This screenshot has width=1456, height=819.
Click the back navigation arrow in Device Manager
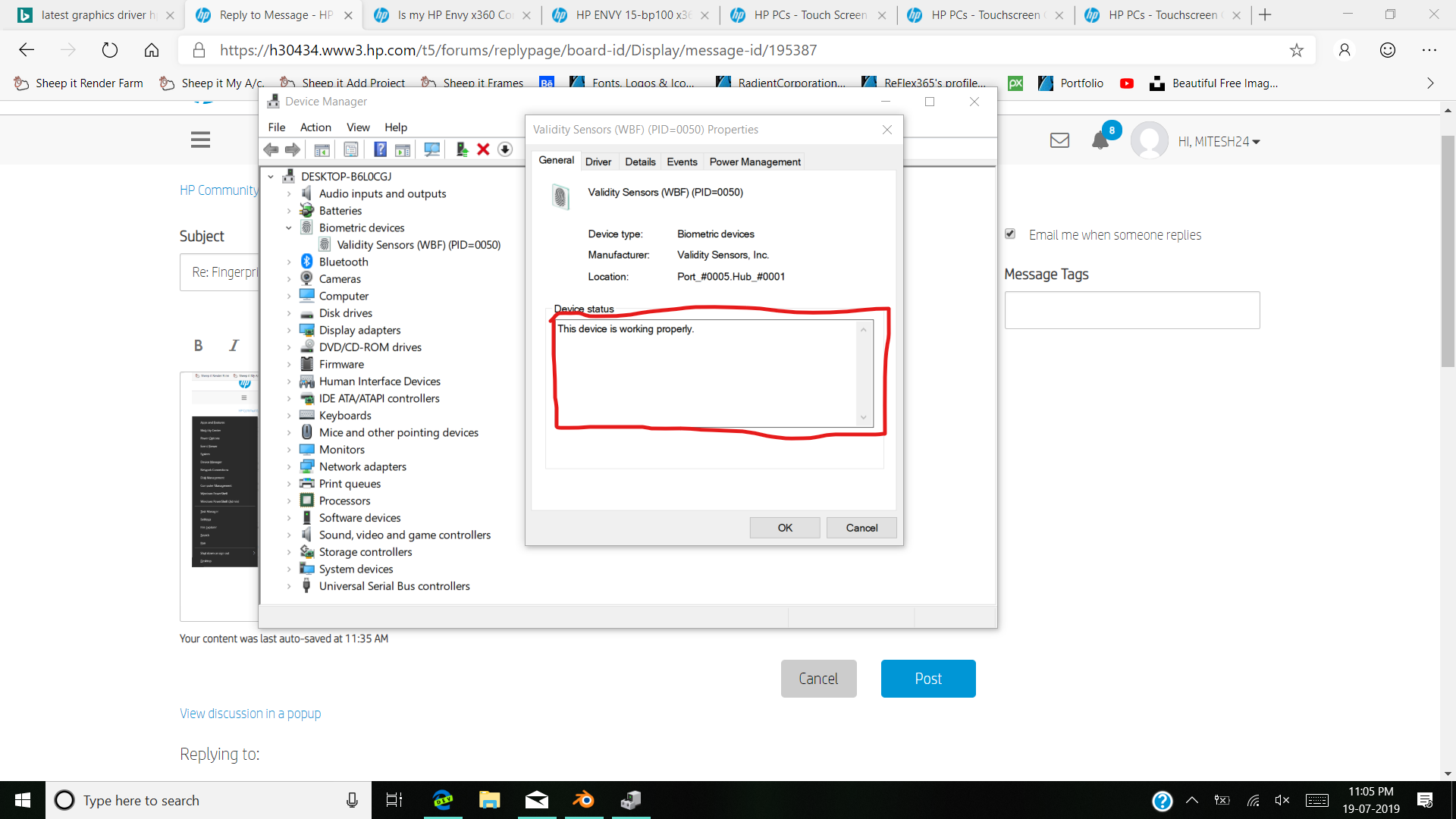[x=271, y=149]
